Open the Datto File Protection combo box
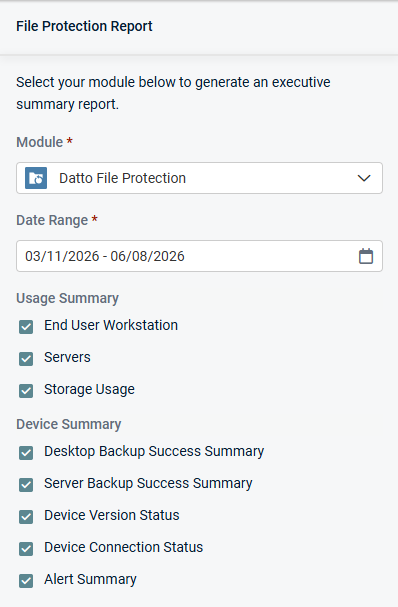This screenshot has width=398, height=607. pos(199,178)
